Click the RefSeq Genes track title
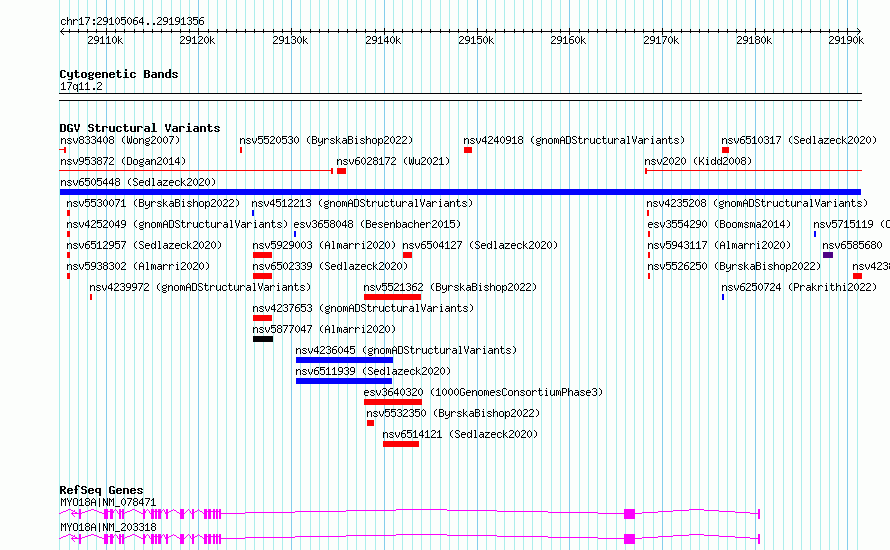 101,490
